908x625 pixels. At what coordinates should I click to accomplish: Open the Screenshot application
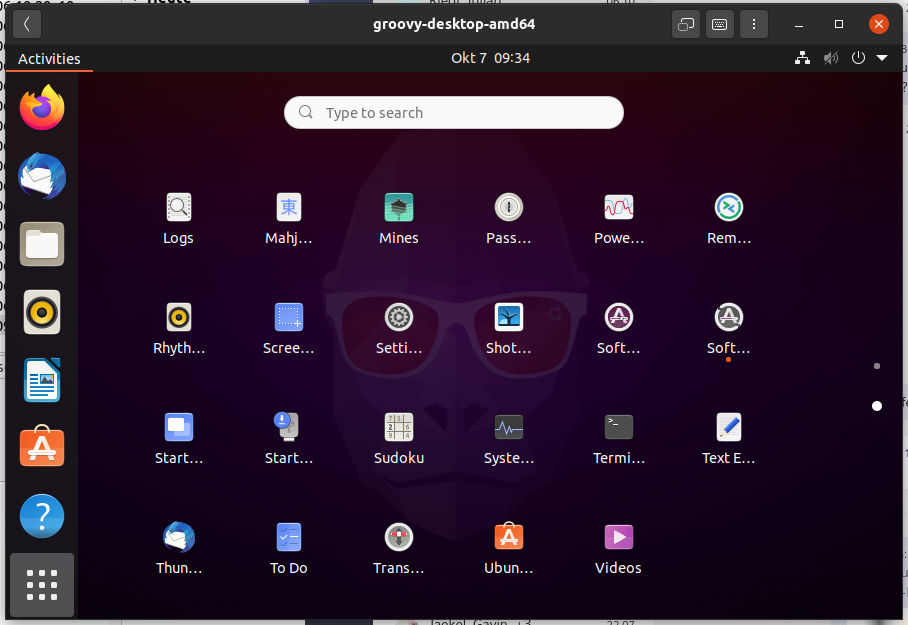pyautogui.click(x=288, y=329)
